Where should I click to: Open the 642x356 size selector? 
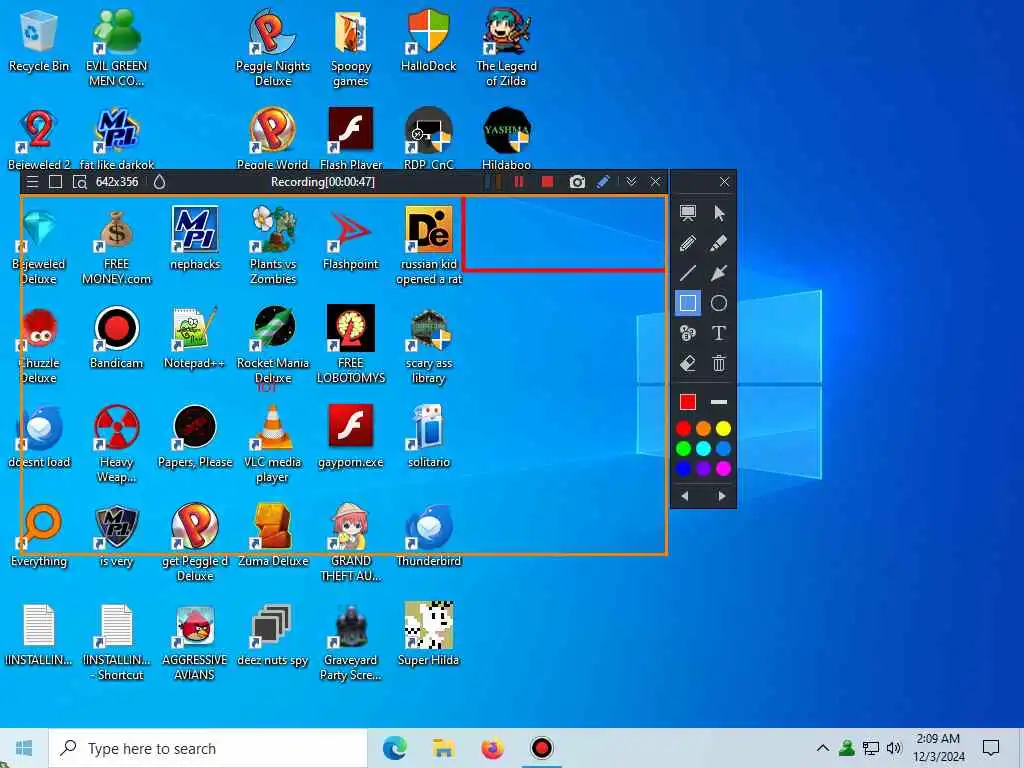point(117,182)
